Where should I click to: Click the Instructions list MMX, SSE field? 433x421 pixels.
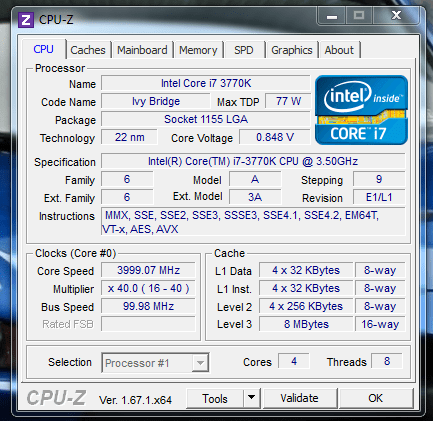point(253,222)
